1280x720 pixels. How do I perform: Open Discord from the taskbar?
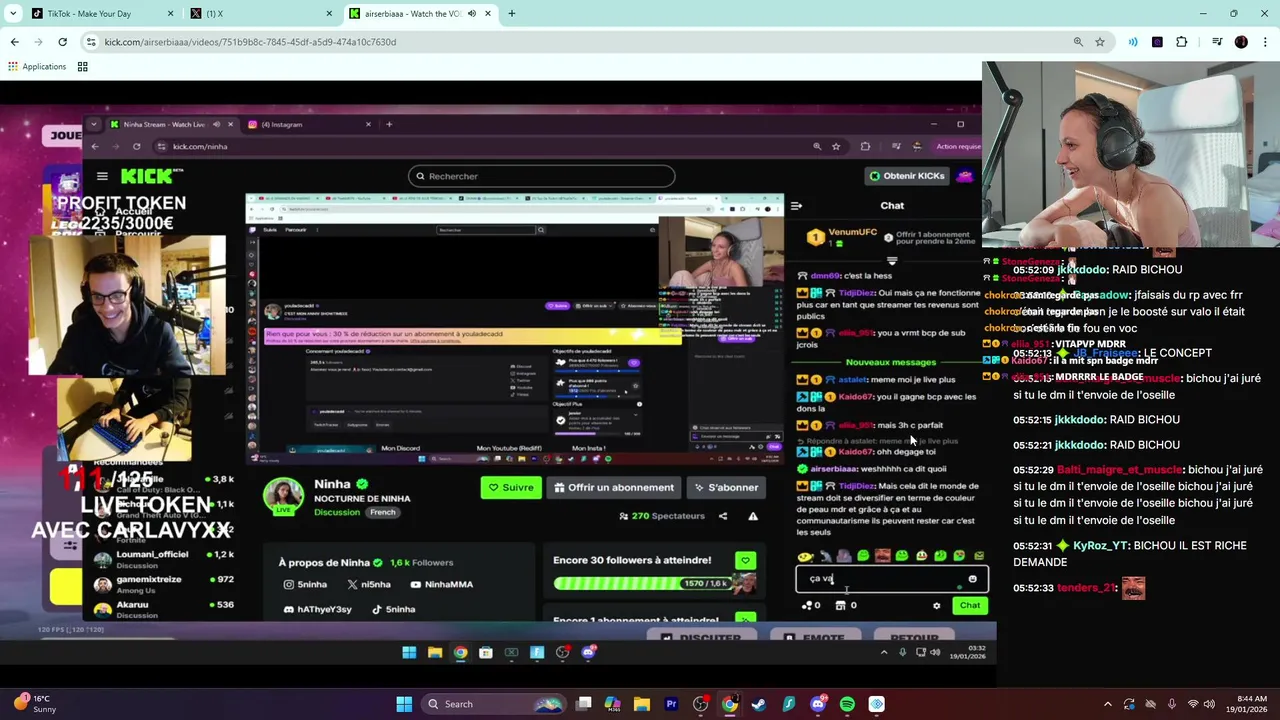click(818, 704)
